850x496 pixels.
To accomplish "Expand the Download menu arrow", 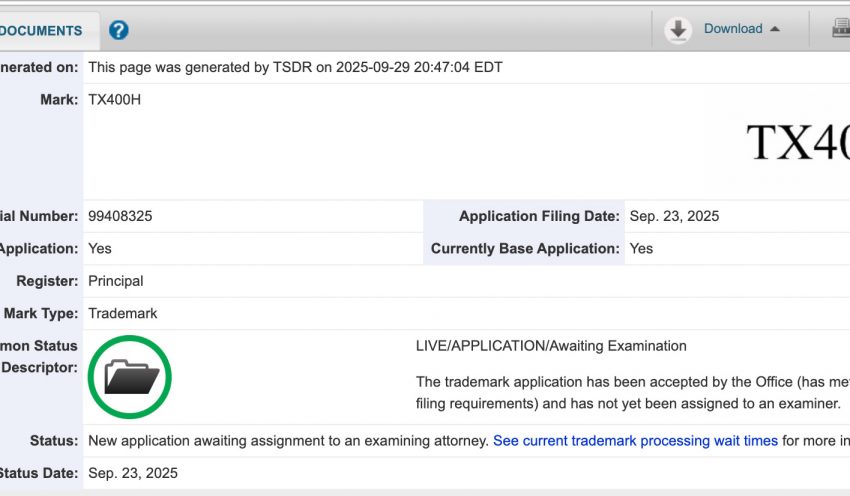I will click(x=775, y=29).
